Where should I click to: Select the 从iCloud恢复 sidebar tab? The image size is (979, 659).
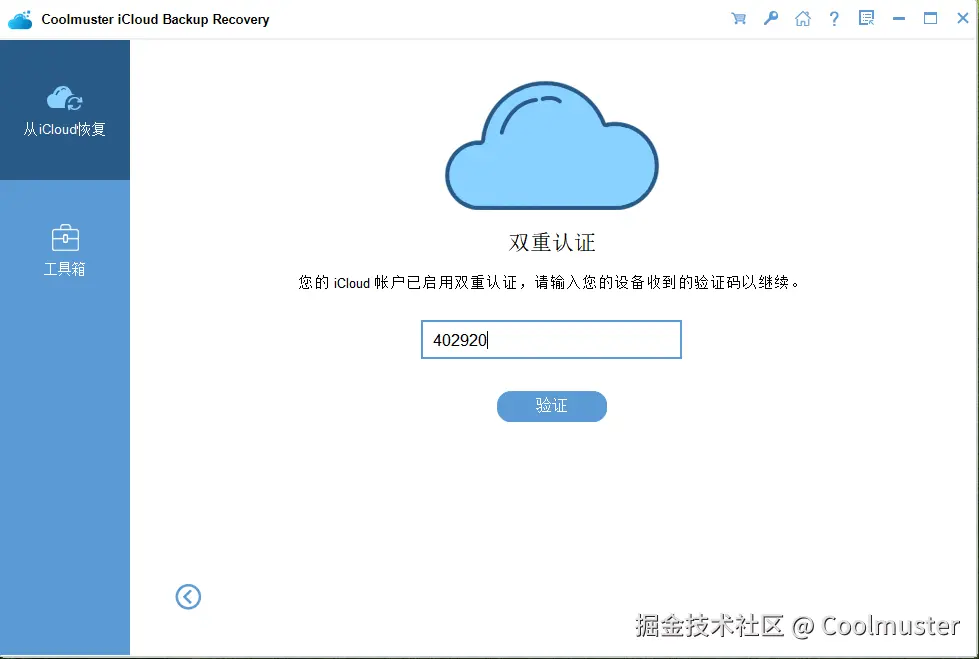[64, 112]
